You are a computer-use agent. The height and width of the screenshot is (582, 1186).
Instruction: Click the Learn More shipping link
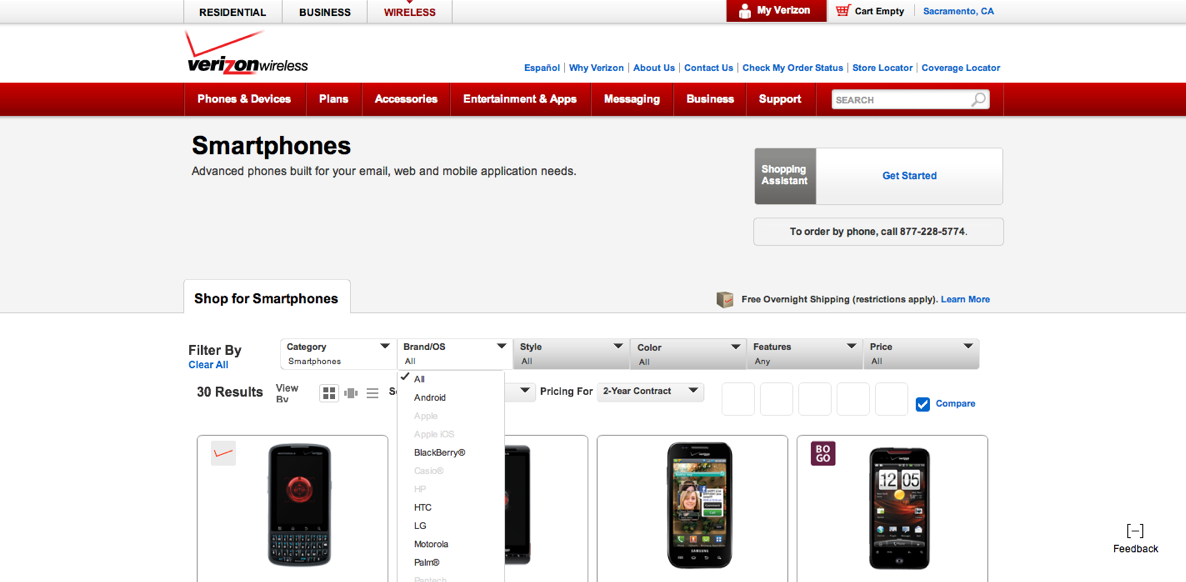[965, 299]
